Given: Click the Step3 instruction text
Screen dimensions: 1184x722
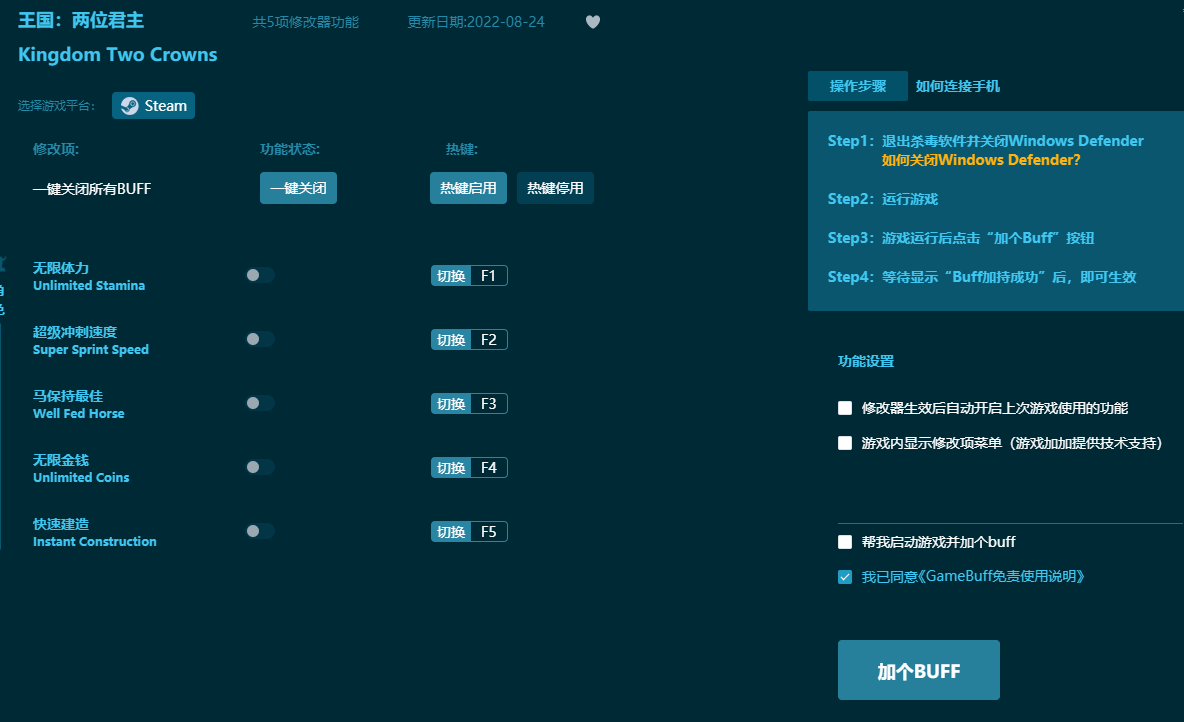Looking at the screenshot, I should coord(960,238).
